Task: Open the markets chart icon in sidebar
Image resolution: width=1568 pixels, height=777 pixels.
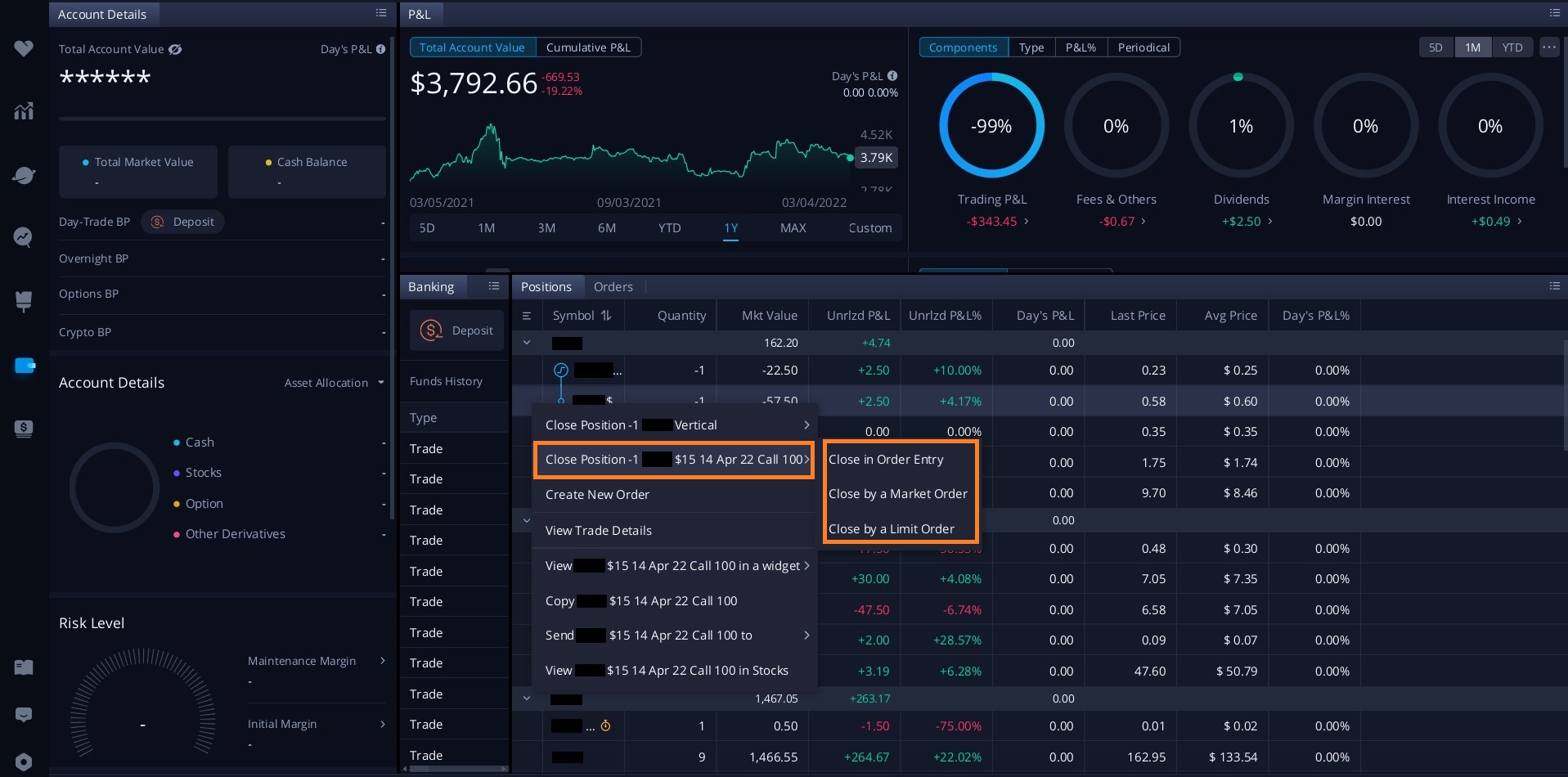Action: coord(24,110)
